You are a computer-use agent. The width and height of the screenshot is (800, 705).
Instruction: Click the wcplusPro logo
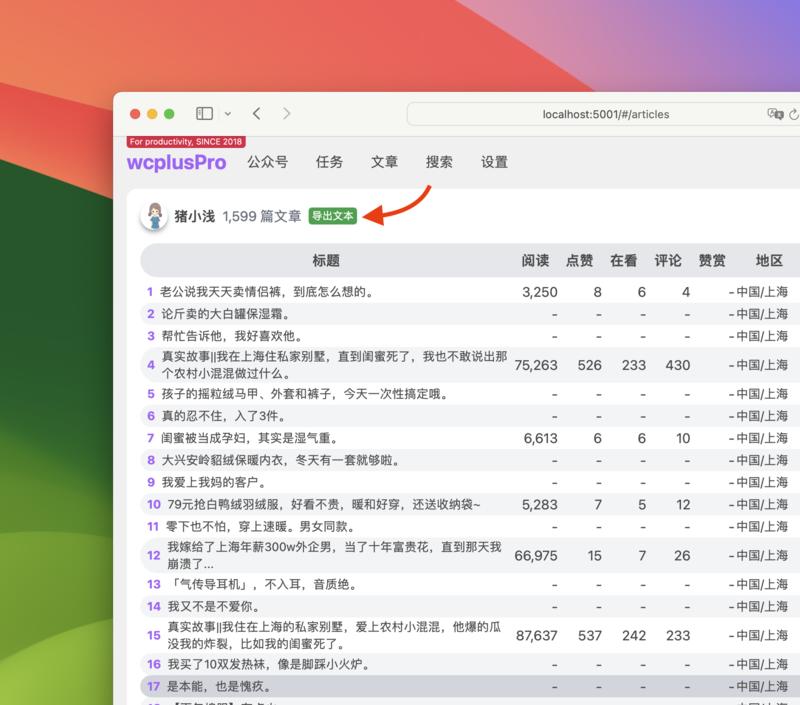coord(176,161)
